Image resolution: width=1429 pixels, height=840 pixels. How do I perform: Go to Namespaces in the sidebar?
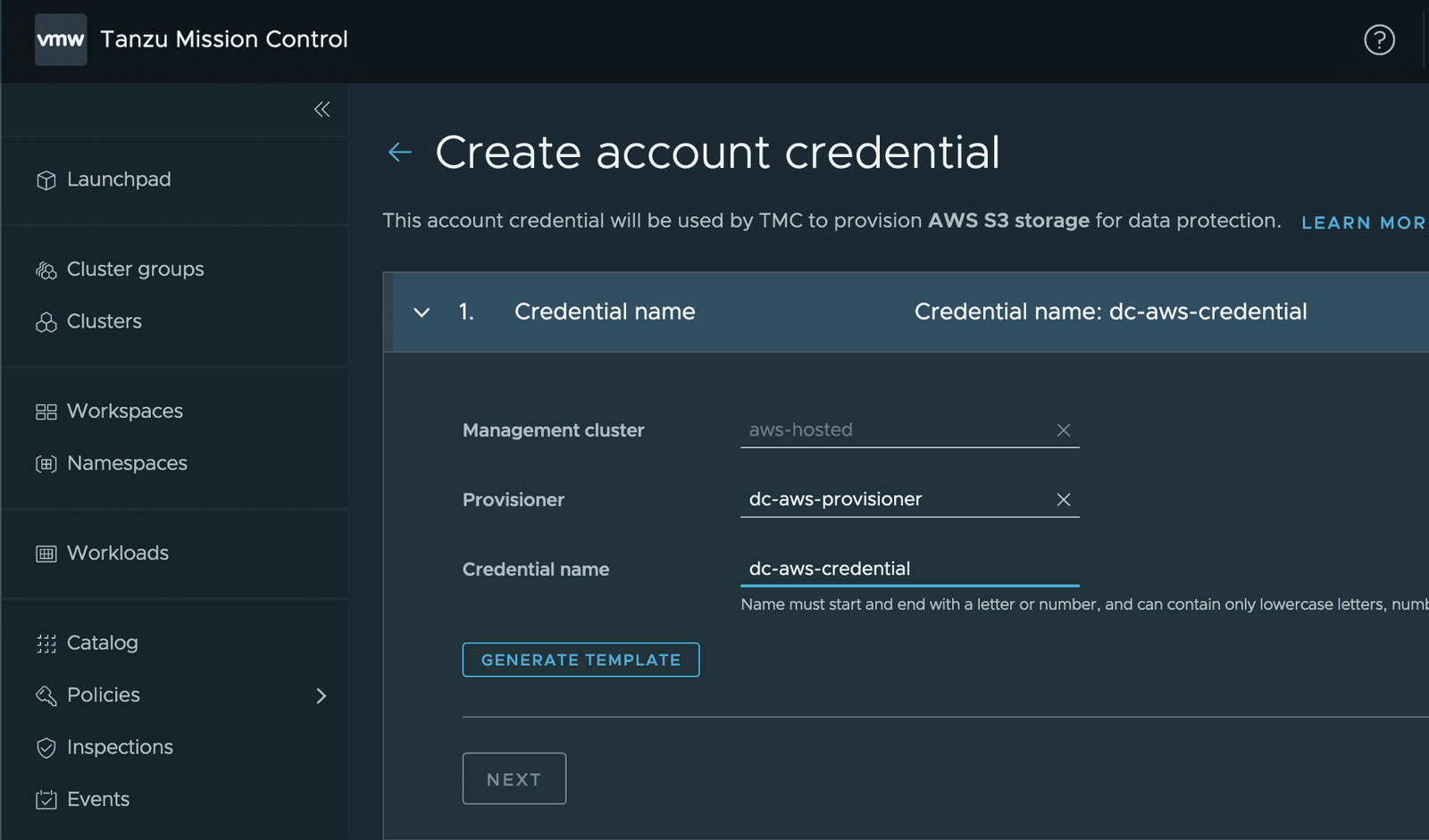[127, 463]
